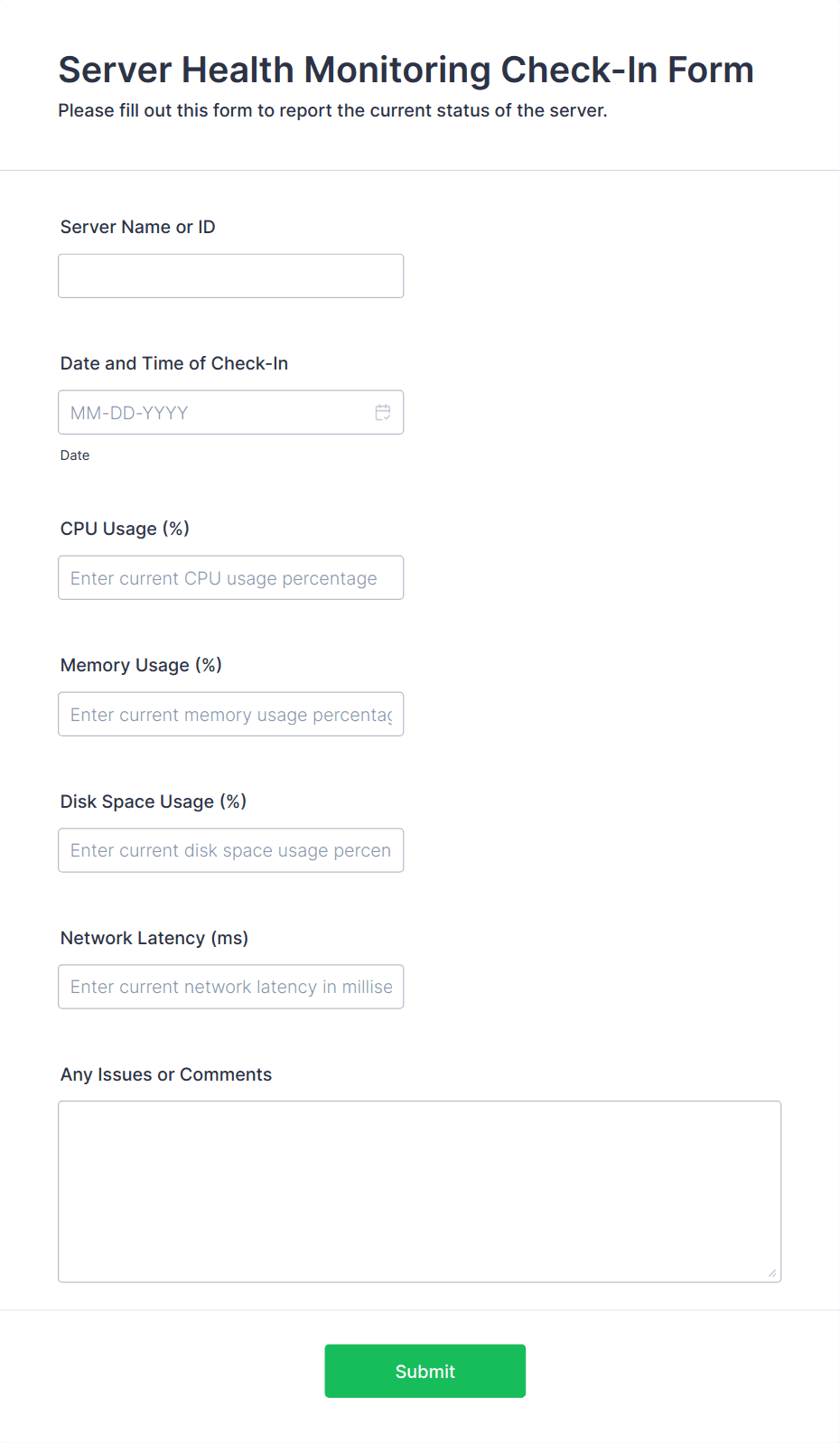Click the small 'Date' sublabel under date field
This screenshot has width=840, height=1443.
tap(75, 455)
